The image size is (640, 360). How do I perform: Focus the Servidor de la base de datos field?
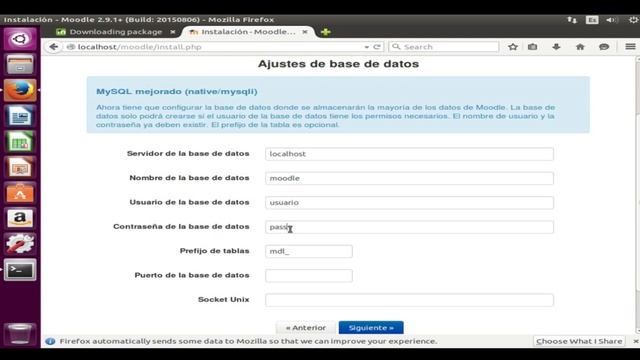pos(409,154)
